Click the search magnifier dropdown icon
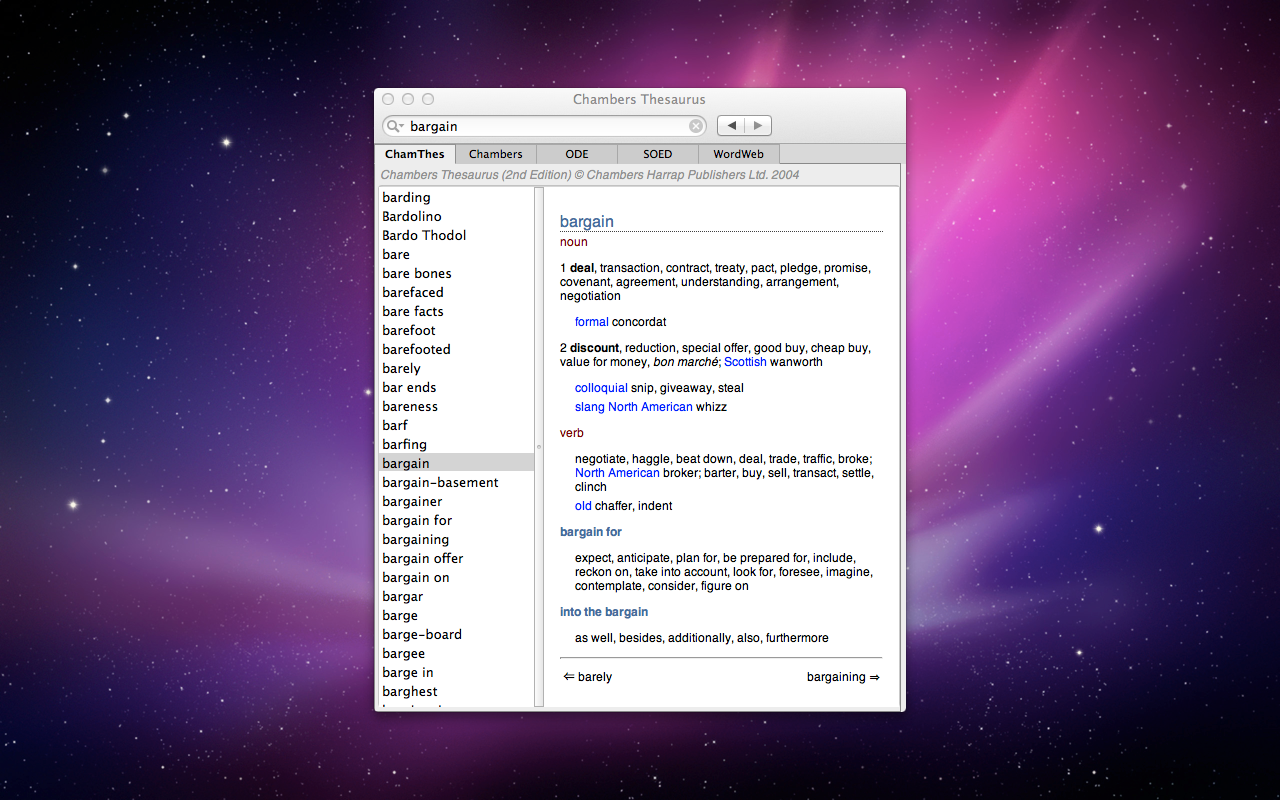Viewport: 1280px width, 800px height. point(395,126)
